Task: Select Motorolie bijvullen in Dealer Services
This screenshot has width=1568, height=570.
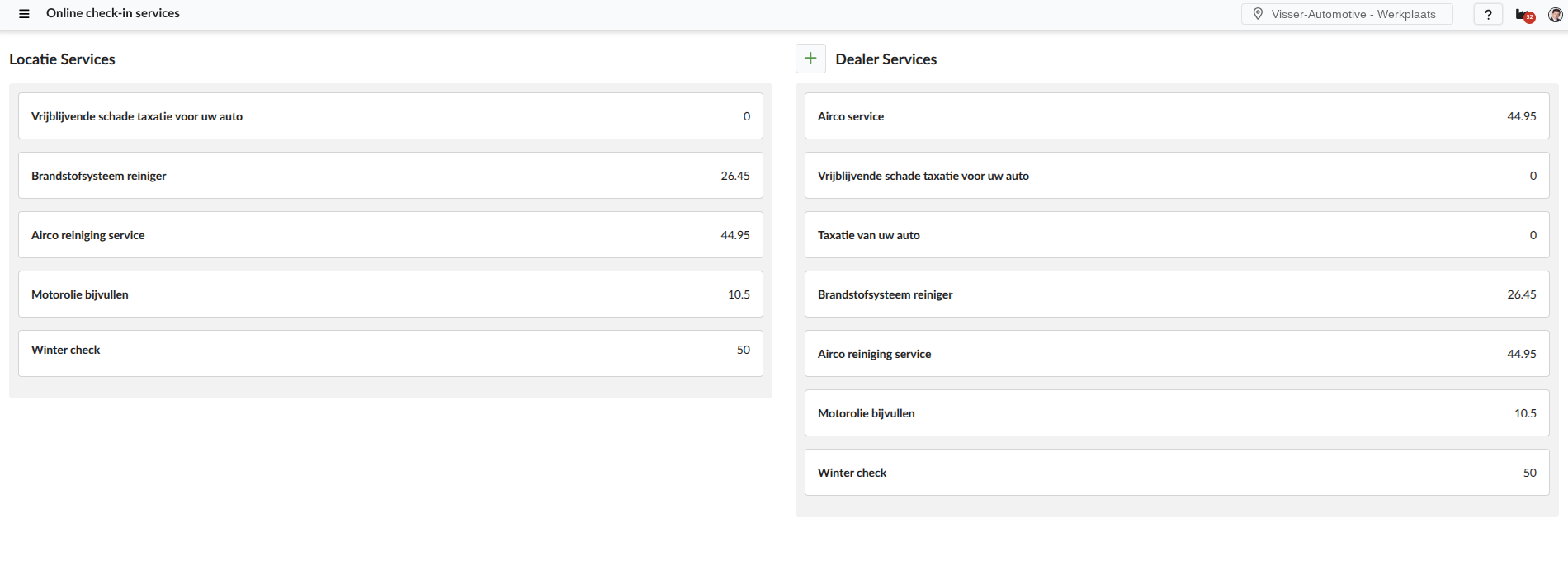Action: click(1177, 413)
